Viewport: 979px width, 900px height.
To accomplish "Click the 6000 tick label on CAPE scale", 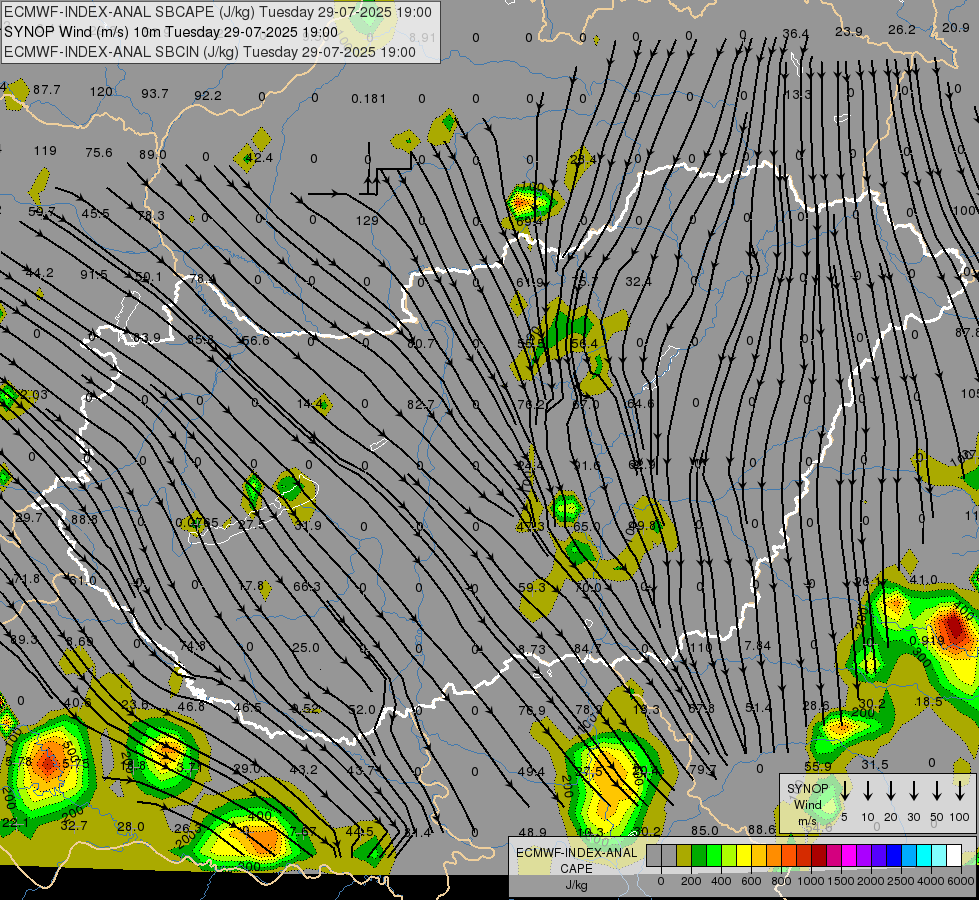I will click(x=961, y=881).
